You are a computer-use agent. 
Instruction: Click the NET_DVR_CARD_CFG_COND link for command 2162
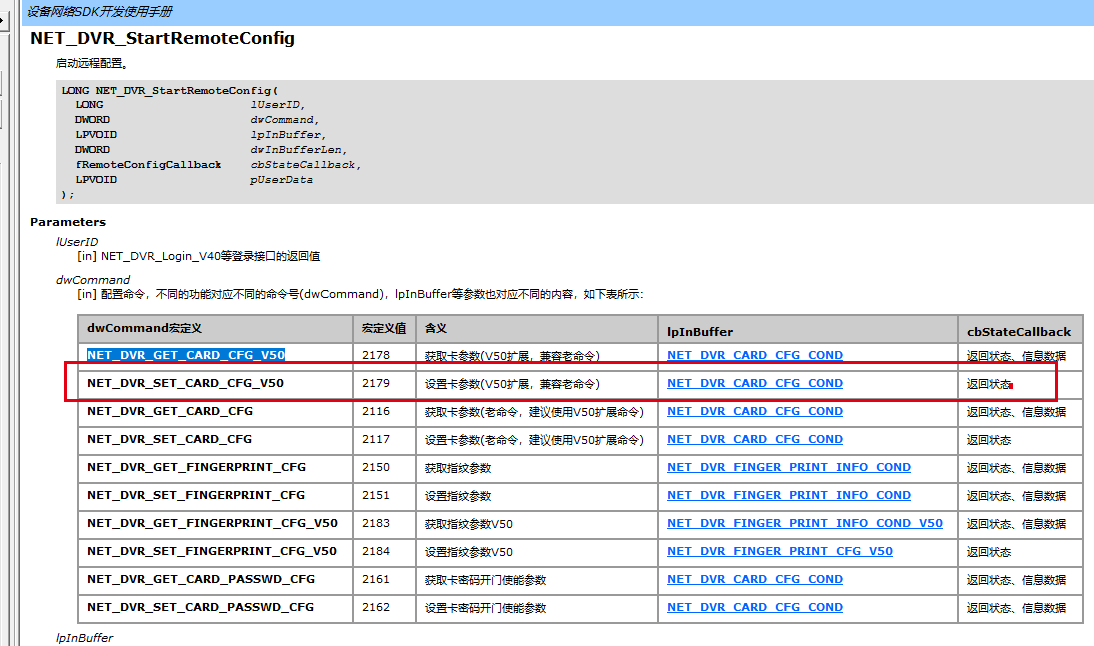click(x=754, y=607)
